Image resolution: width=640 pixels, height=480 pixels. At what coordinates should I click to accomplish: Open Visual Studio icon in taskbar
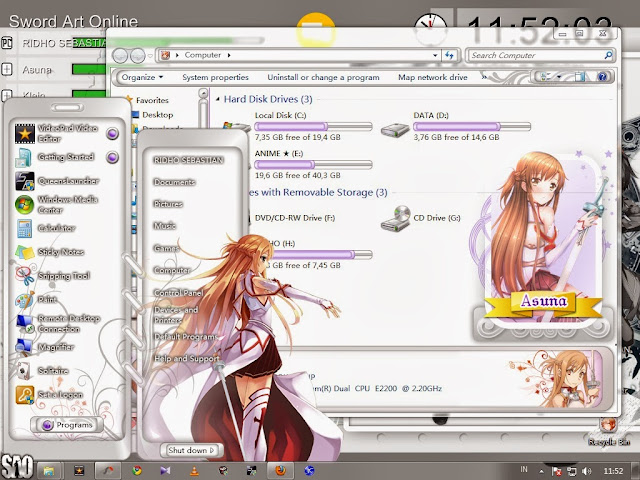tap(165, 471)
